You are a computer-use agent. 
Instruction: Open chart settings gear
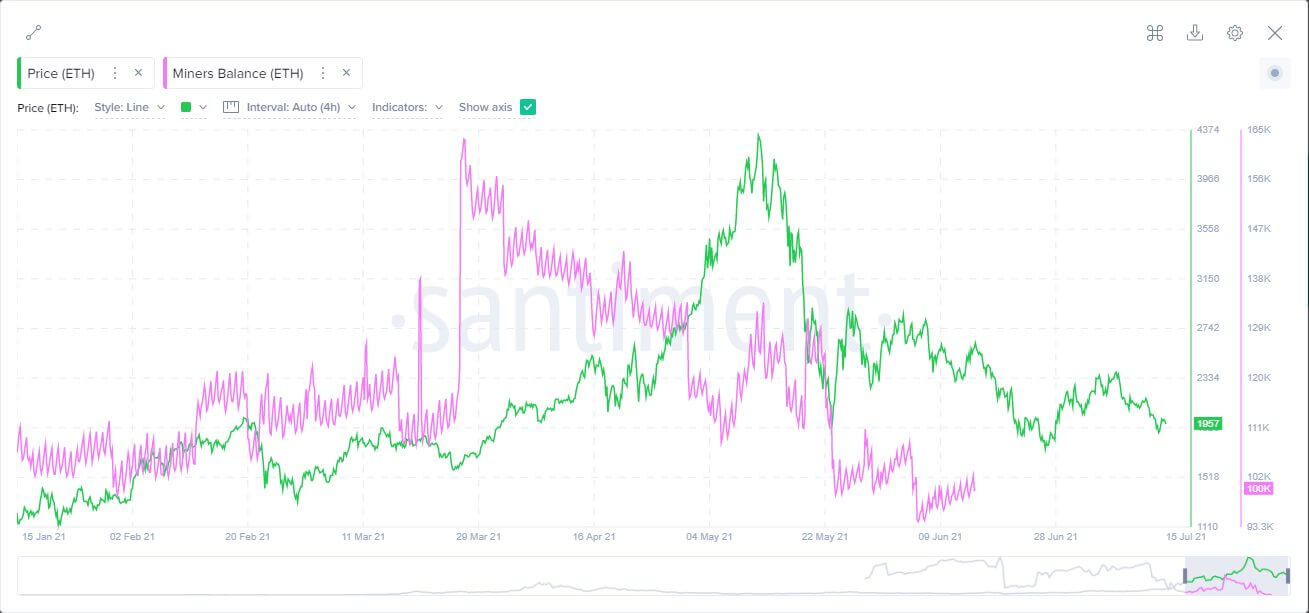[1235, 33]
